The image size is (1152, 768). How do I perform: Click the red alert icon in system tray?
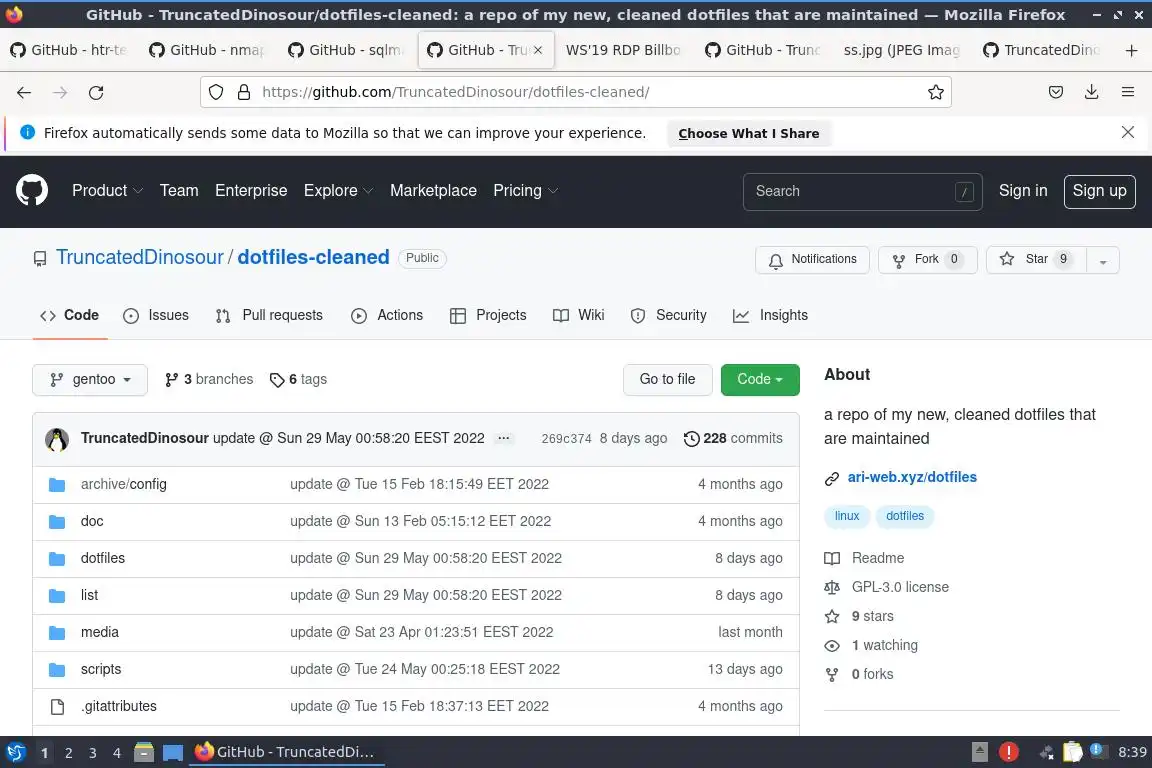pos(1009,752)
